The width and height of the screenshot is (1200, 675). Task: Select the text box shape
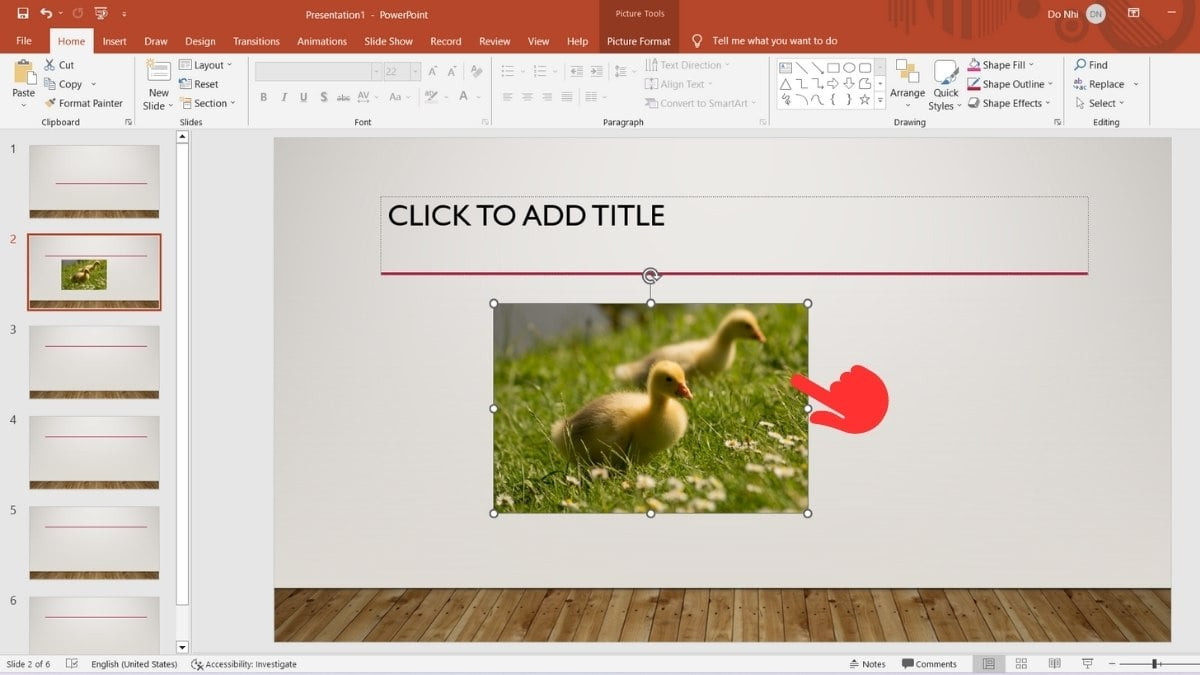(x=786, y=68)
